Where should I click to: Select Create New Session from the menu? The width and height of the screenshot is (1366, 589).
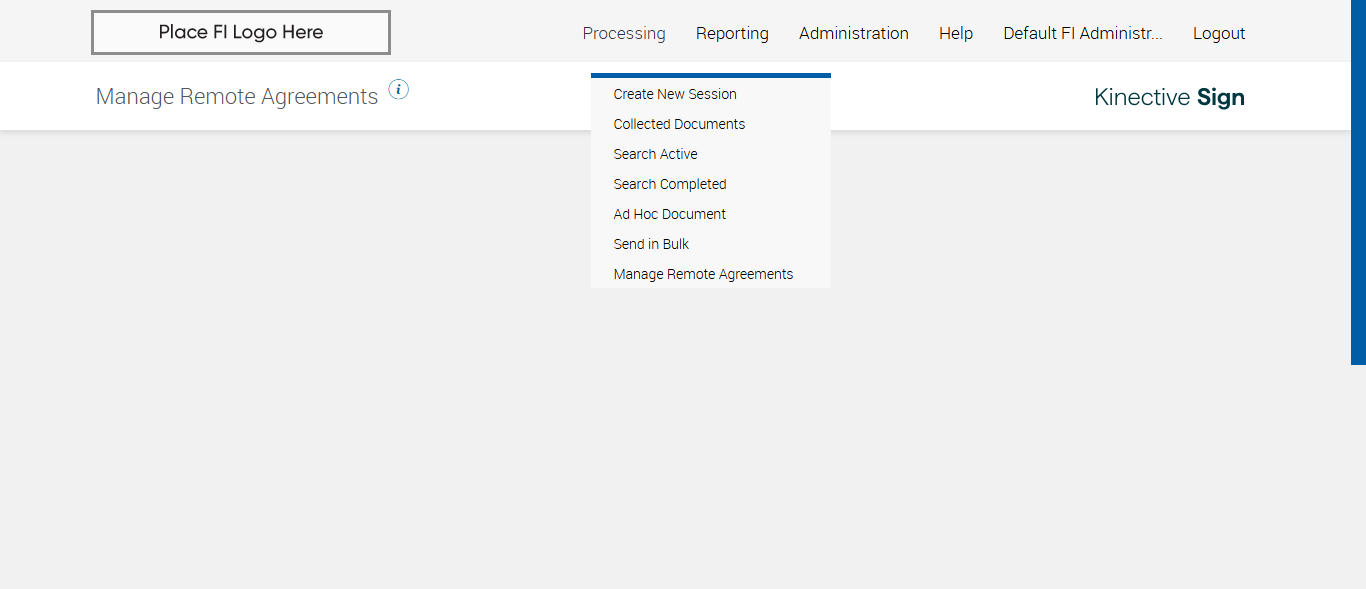coord(675,94)
